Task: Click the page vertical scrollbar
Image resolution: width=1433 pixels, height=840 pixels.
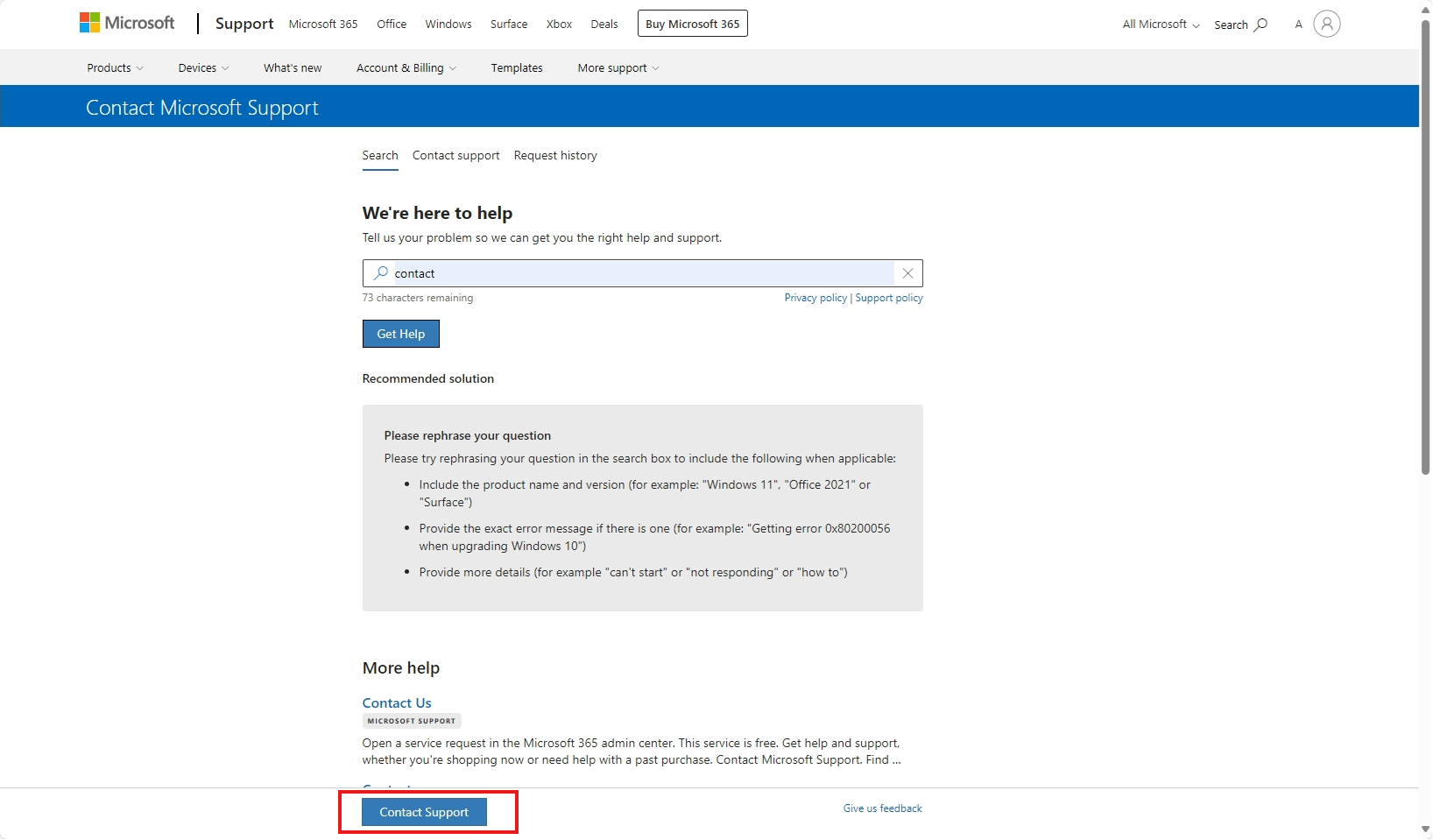Action: [x=1426, y=247]
